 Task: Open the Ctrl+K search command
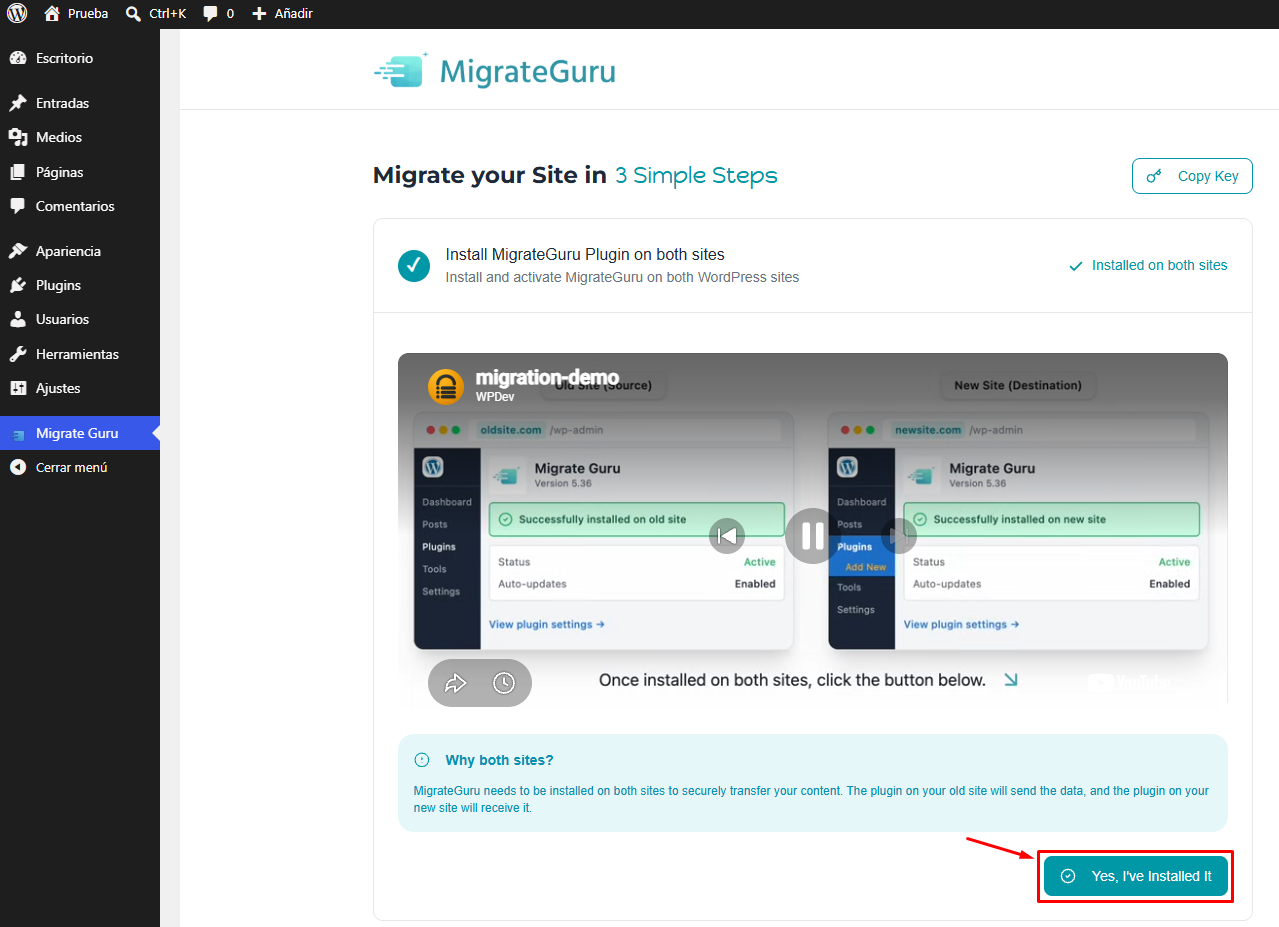click(155, 14)
